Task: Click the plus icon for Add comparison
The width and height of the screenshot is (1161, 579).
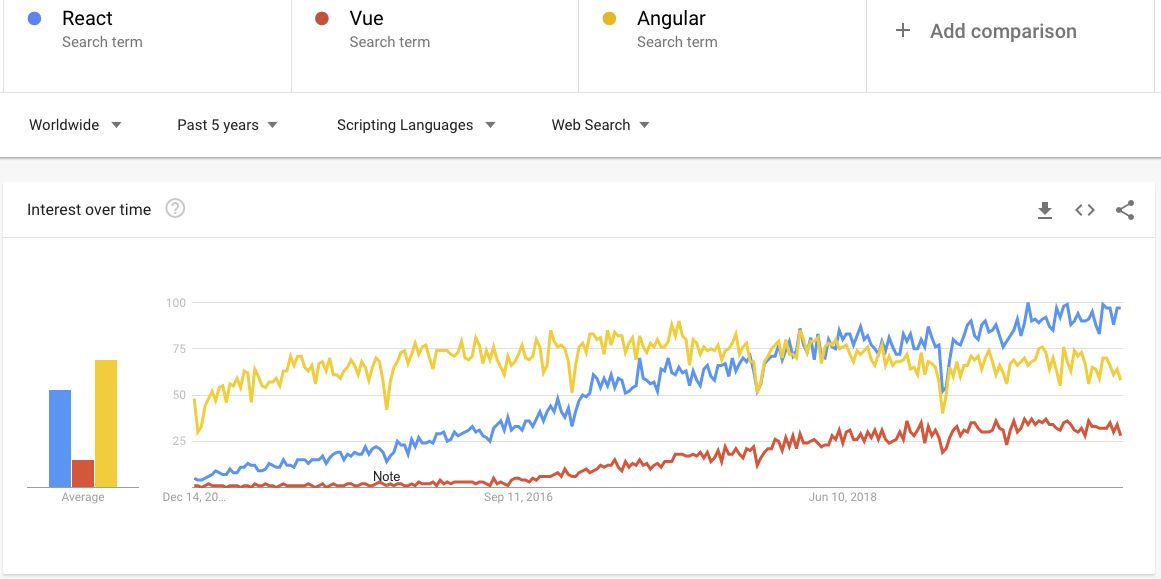Action: (x=903, y=30)
